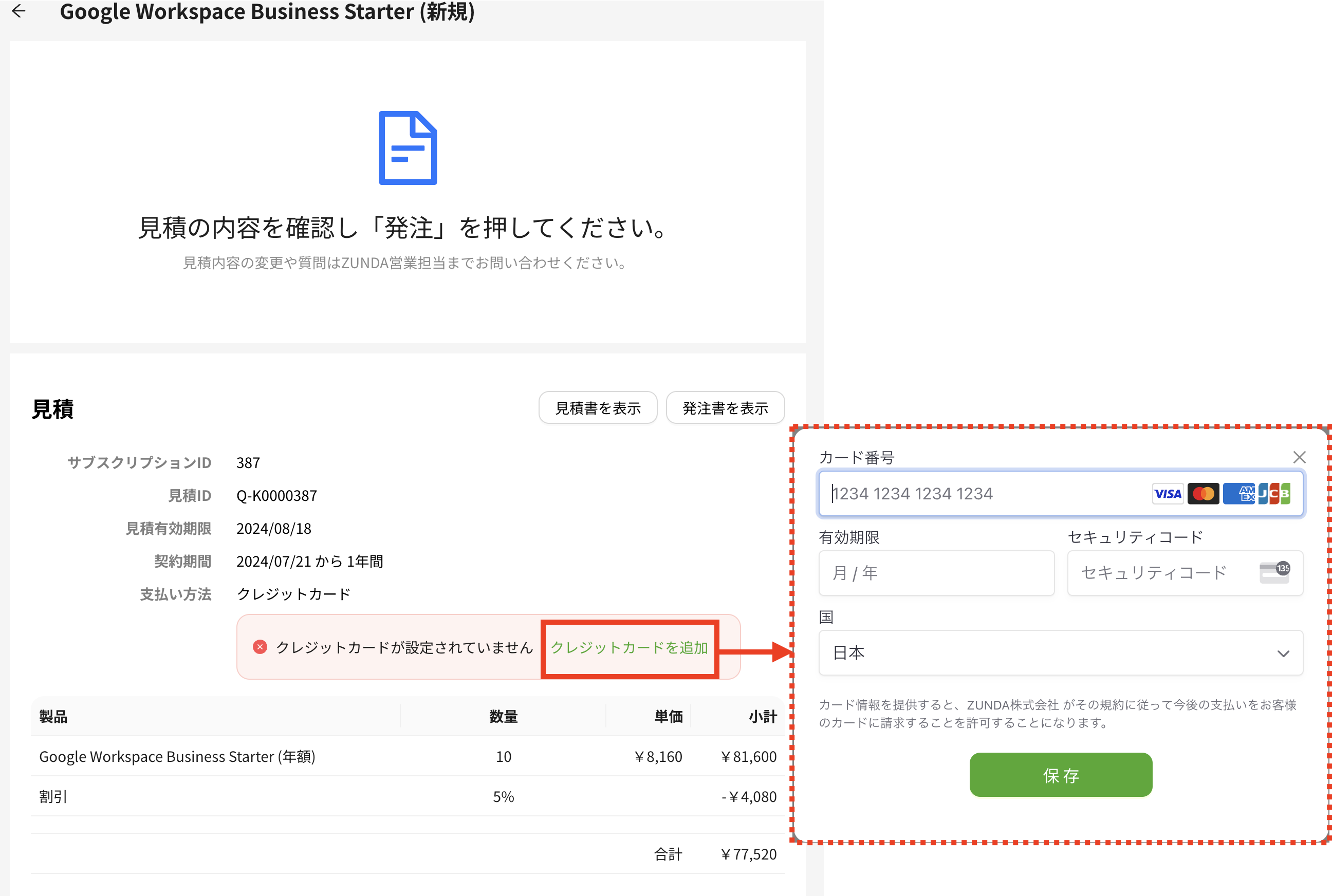The image size is (1332, 896).
Task: Click subscription ID value 387
Action: [x=248, y=462]
